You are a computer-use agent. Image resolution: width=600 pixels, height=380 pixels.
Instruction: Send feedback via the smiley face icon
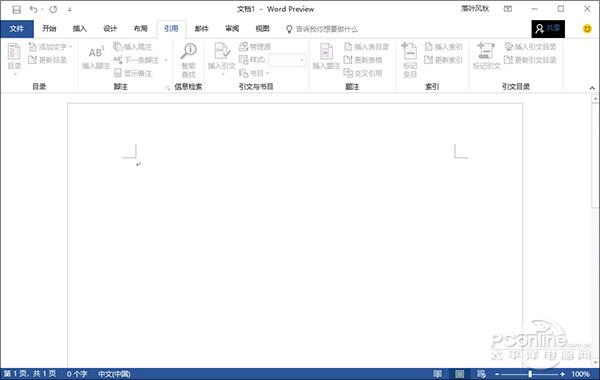point(587,29)
